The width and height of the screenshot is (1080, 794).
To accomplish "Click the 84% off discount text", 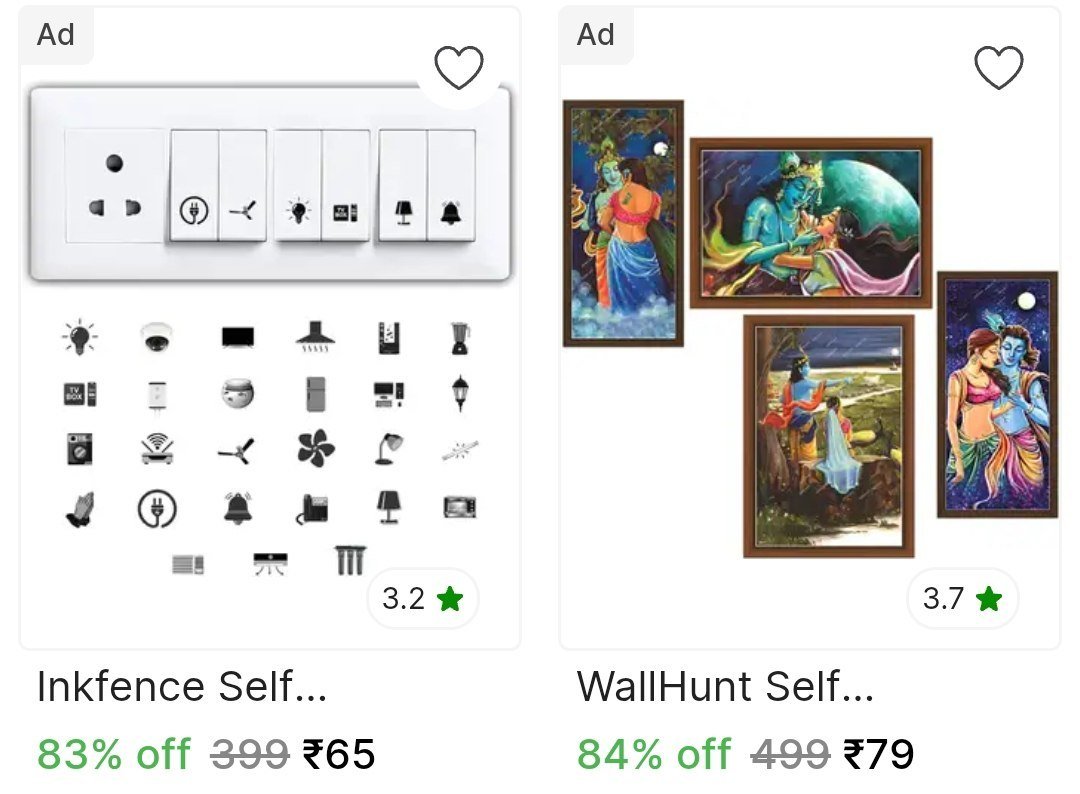I will pyautogui.click(x=654, y=754).
